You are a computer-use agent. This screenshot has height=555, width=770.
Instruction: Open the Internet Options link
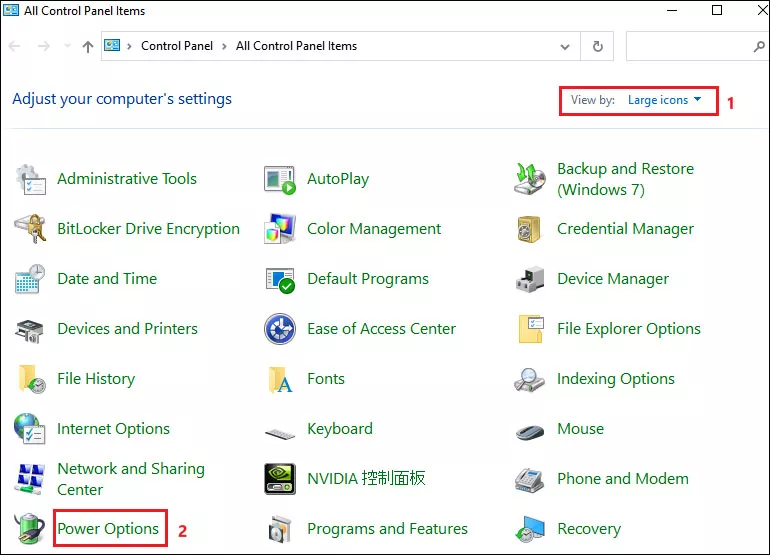113,429
